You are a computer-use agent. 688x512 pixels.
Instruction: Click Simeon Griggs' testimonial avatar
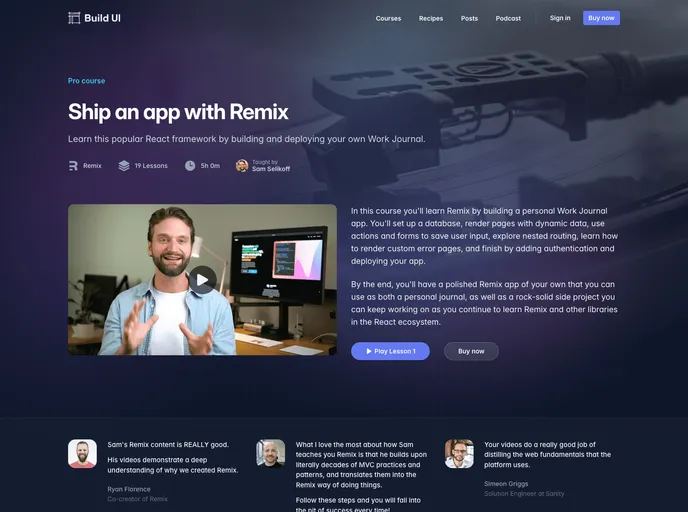click(459, 454)
